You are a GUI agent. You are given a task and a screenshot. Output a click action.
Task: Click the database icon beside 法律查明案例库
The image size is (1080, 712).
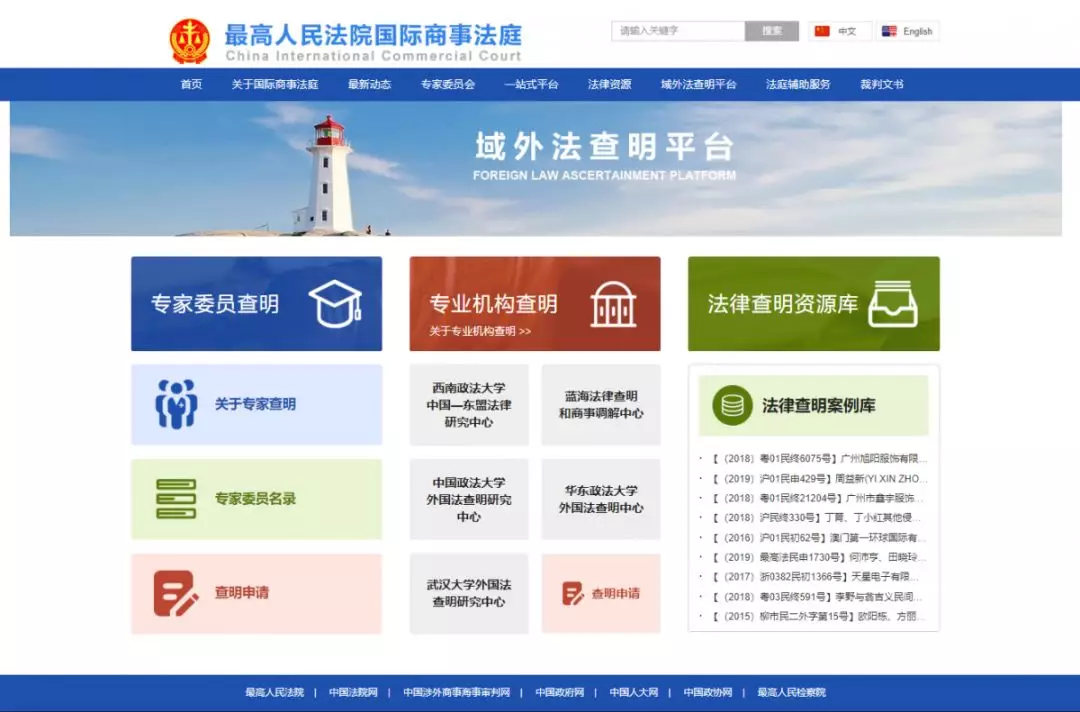tap(732, 405)
